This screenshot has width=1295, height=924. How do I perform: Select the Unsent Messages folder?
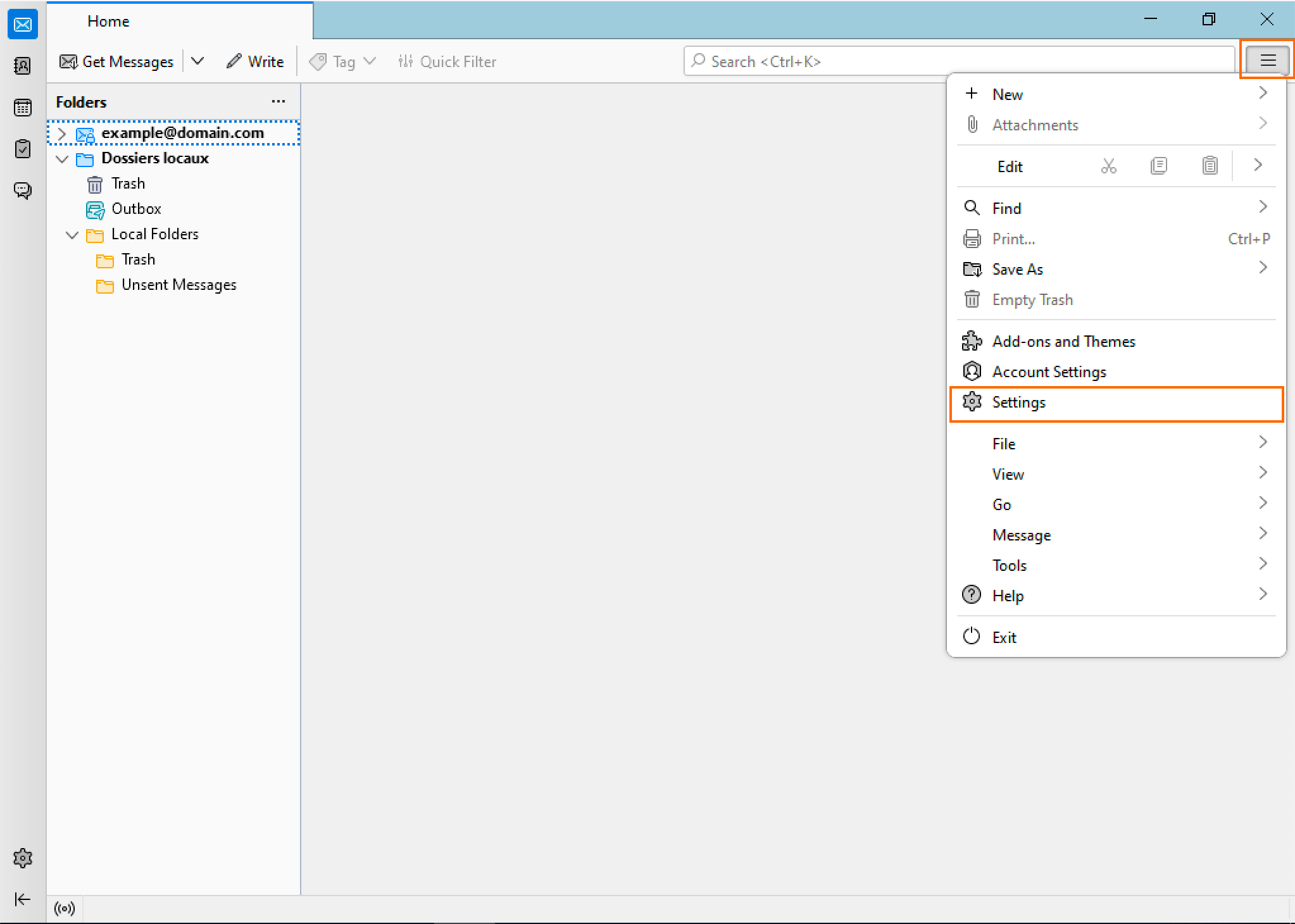[173, 285]
